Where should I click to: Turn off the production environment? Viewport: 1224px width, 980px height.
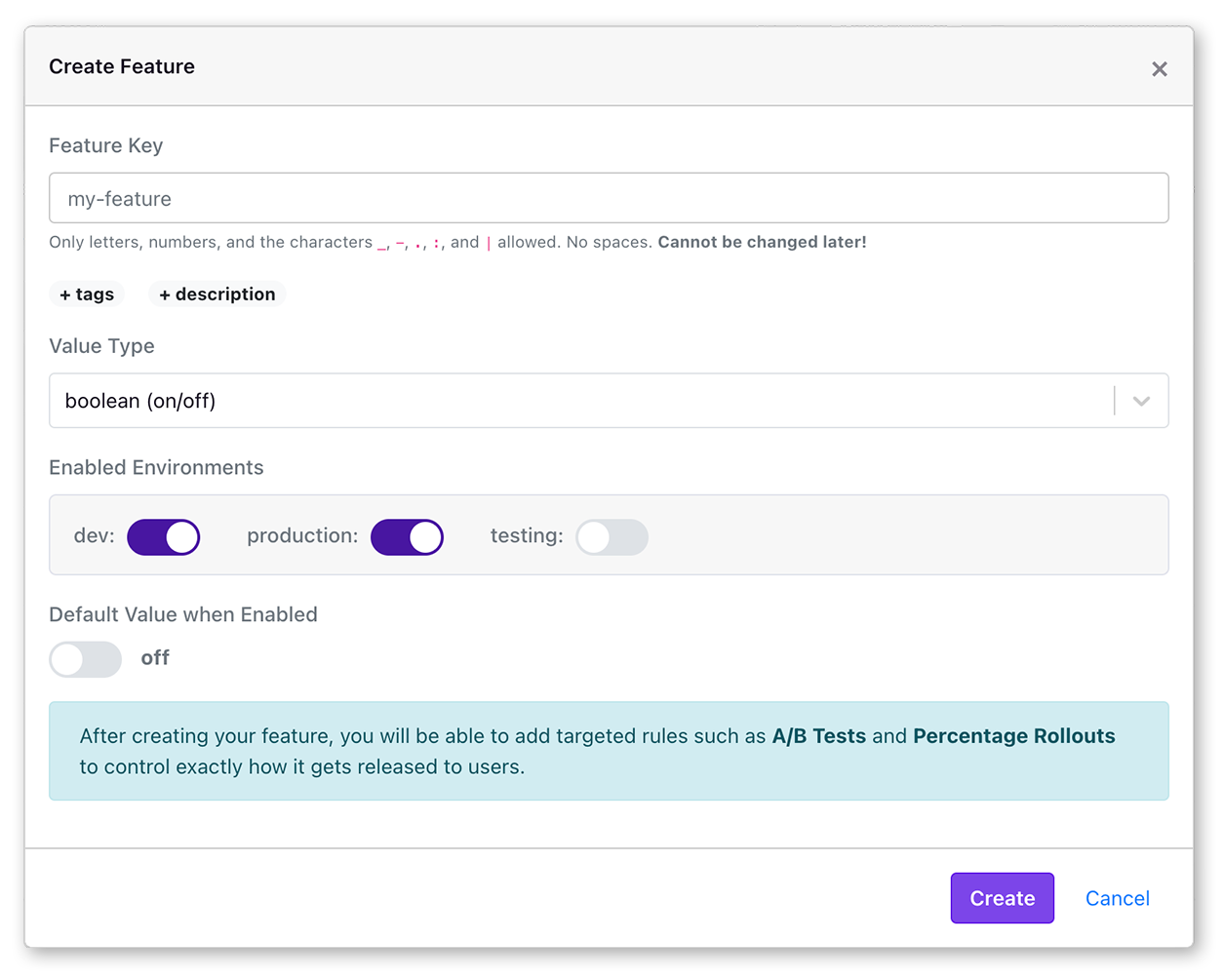407,536
